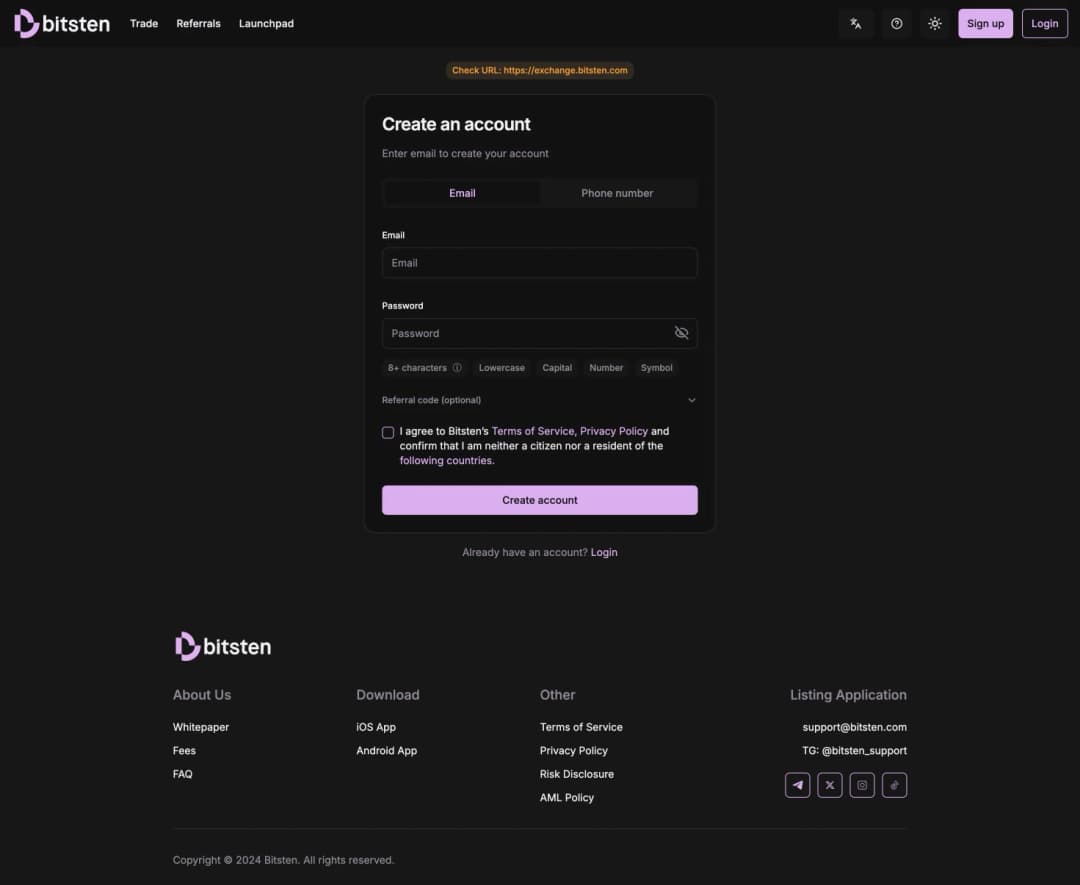Click the TG: @bitsten_support contact
1080x885 pixels.
point(854,751)
